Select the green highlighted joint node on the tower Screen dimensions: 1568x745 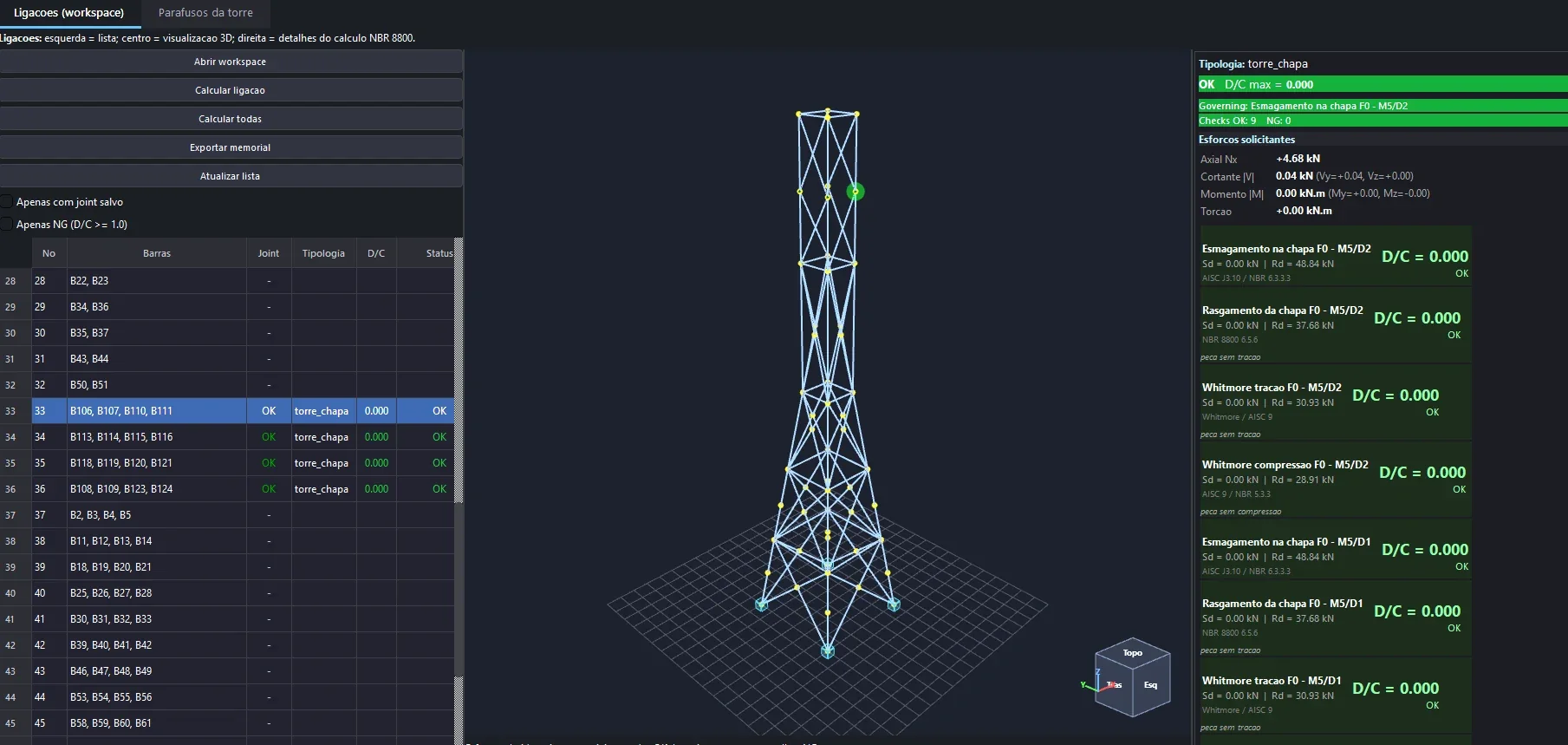[856, 192]
